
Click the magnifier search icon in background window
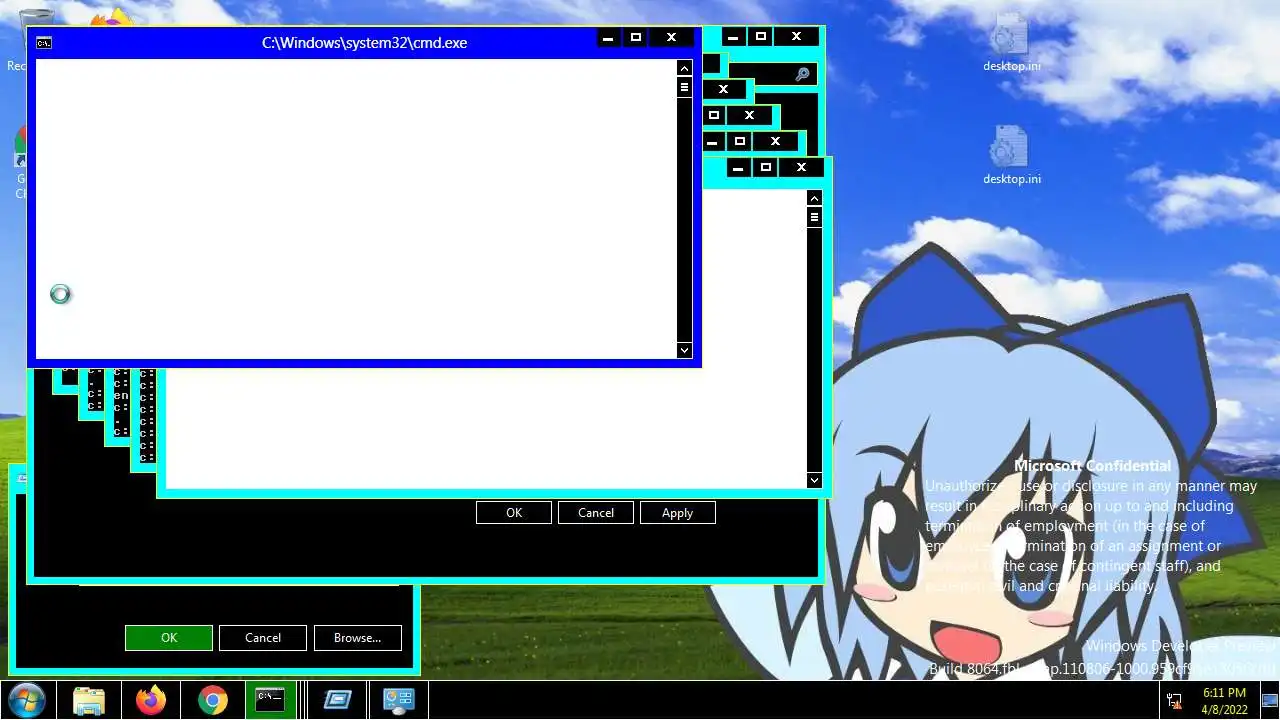coord(802,74)
